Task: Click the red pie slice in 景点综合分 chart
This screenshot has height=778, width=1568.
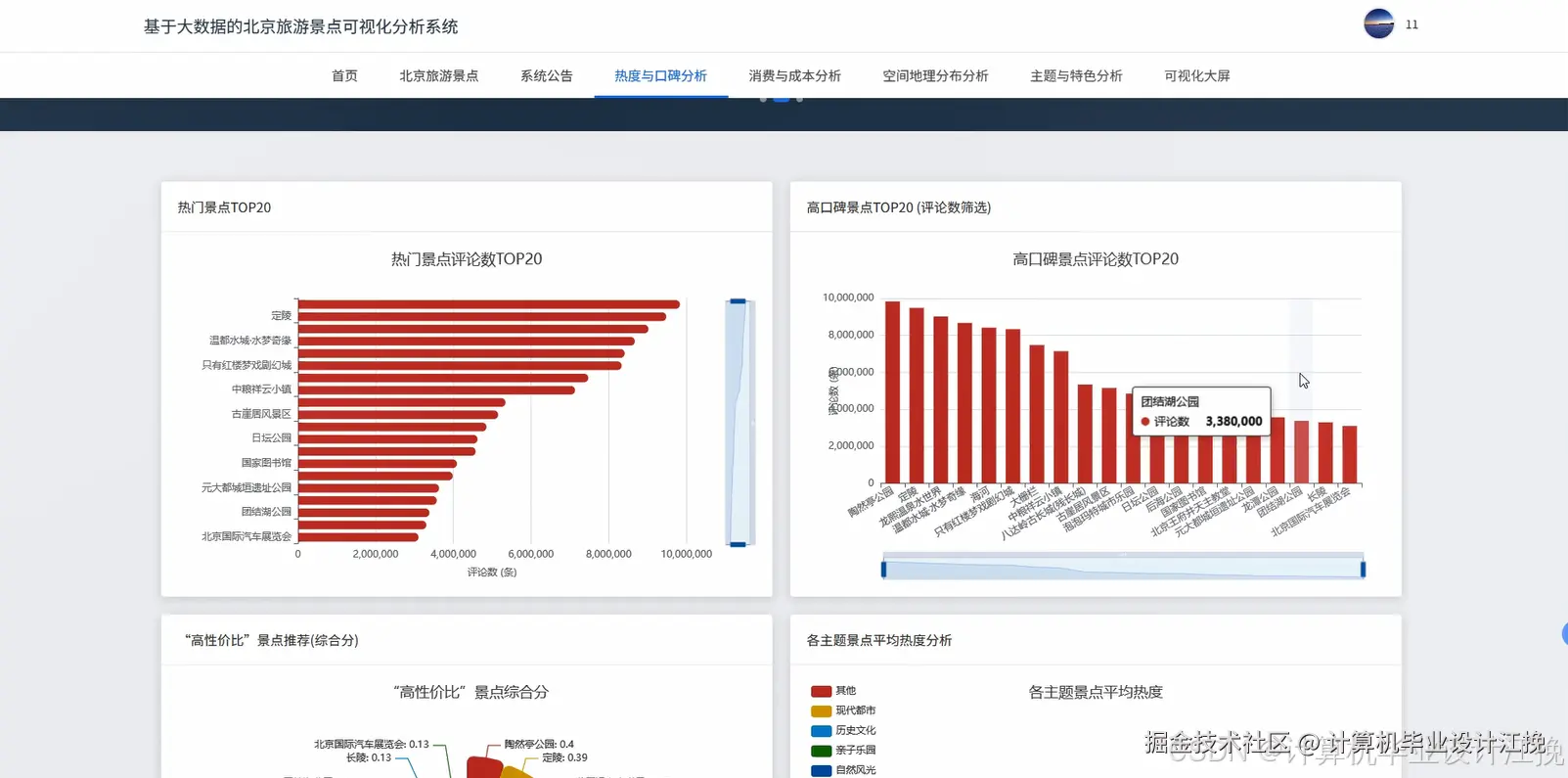Action: pos(482,767)
